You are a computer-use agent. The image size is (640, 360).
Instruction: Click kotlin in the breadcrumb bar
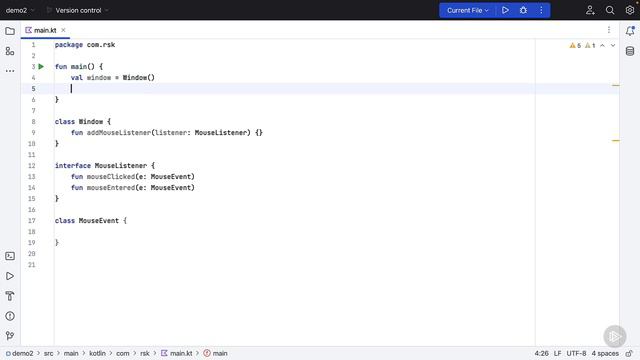coord(97,353)
